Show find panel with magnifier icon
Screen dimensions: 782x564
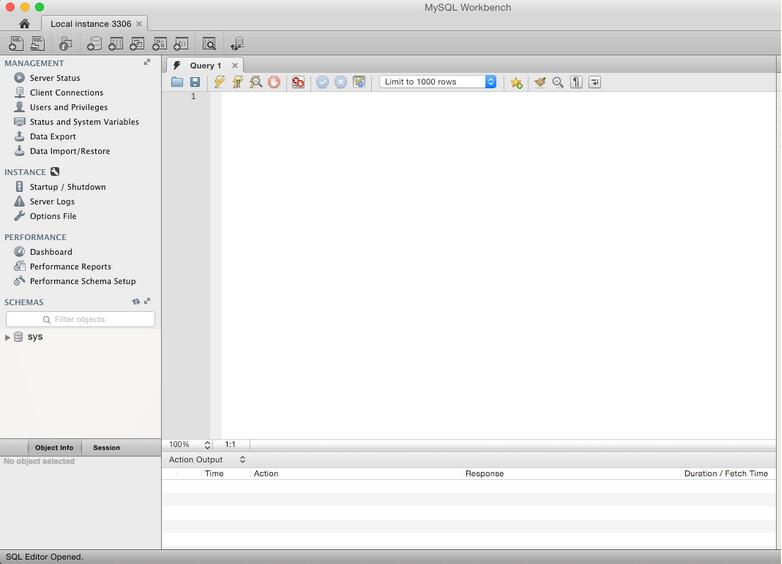click(558, 82)
